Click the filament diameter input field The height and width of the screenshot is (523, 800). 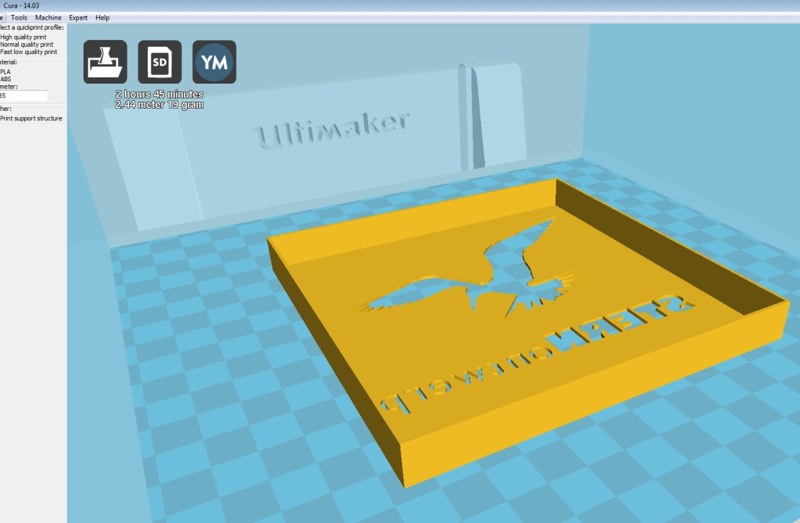(24, 96)
